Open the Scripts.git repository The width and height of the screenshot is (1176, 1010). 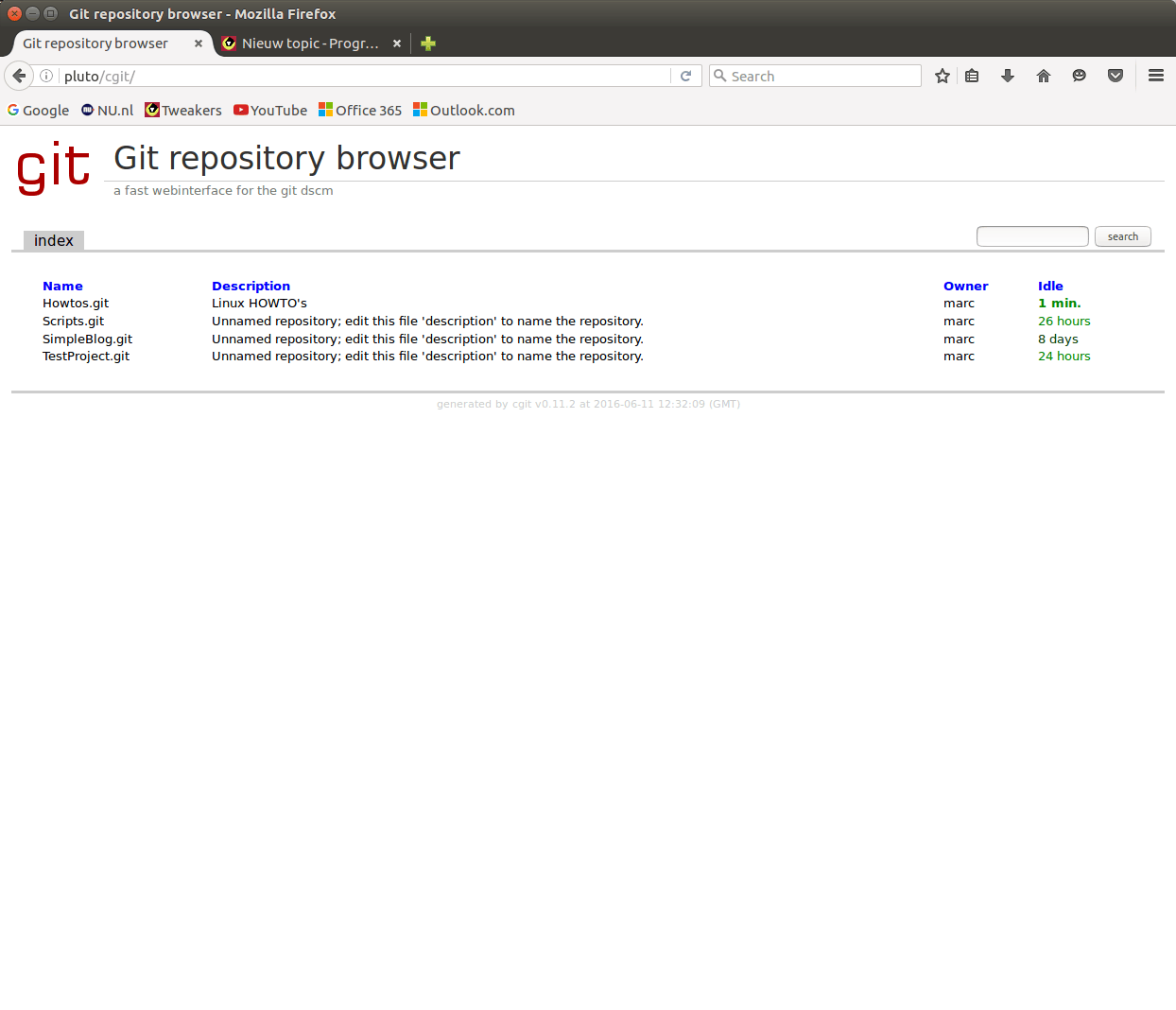tap(73, 322)
